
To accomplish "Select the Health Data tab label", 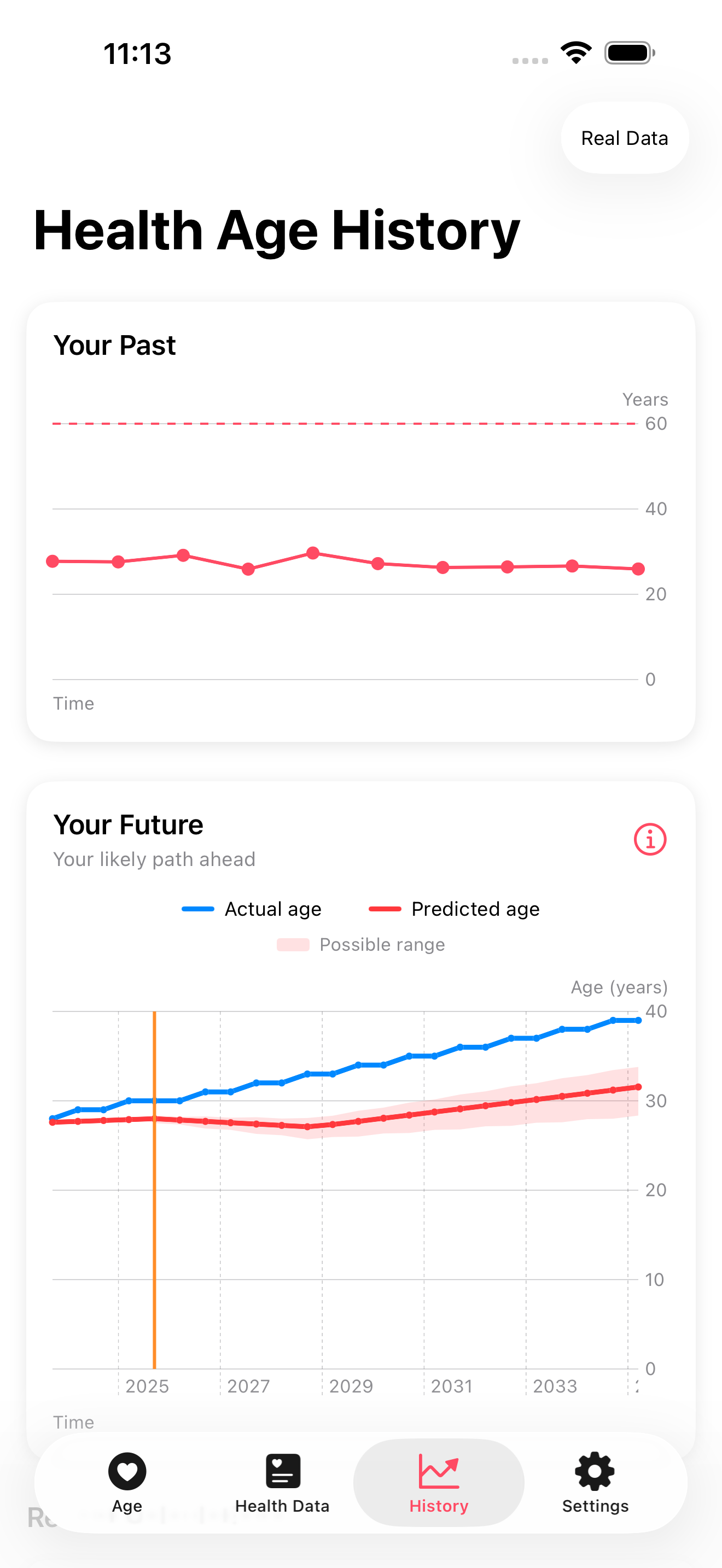I will (x=282, y=1506).
